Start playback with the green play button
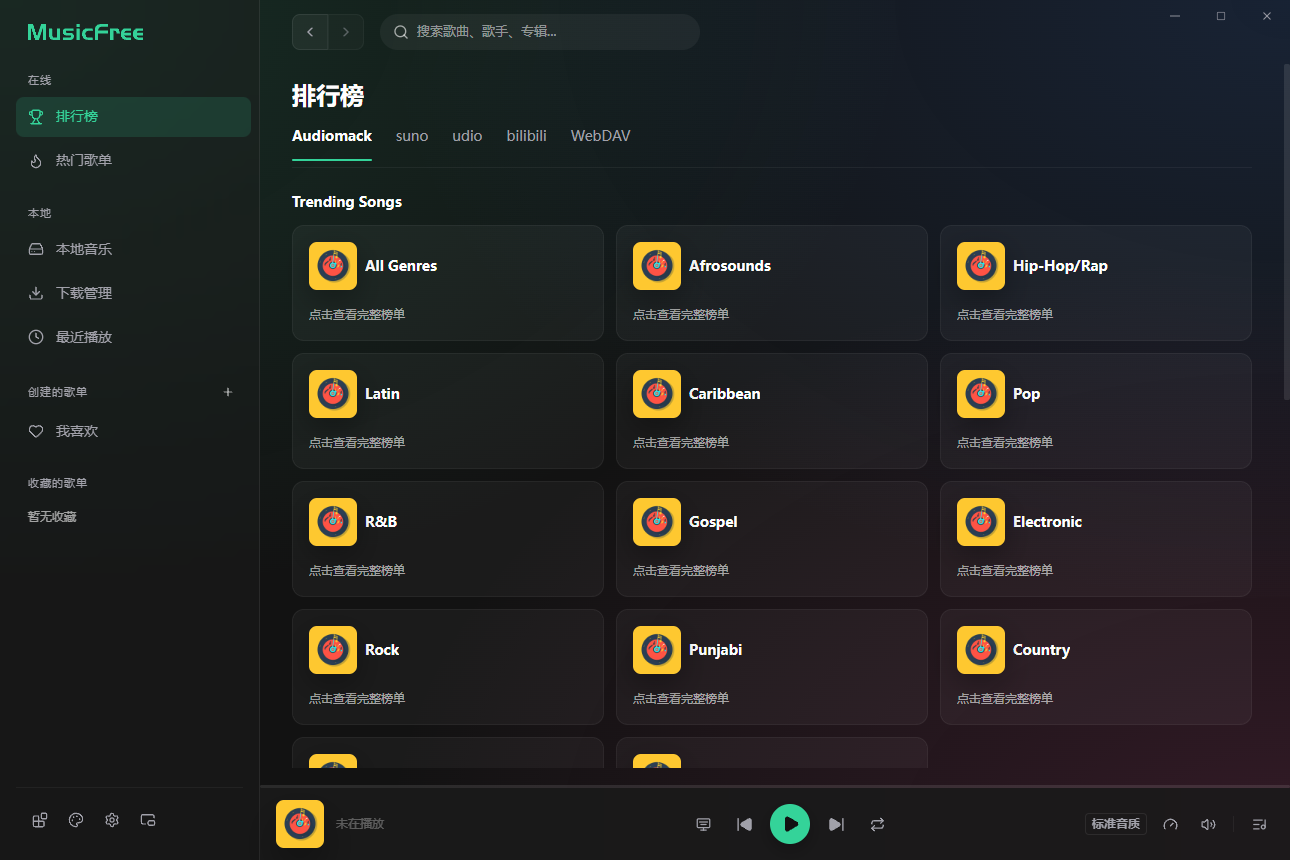 (790, 824)
